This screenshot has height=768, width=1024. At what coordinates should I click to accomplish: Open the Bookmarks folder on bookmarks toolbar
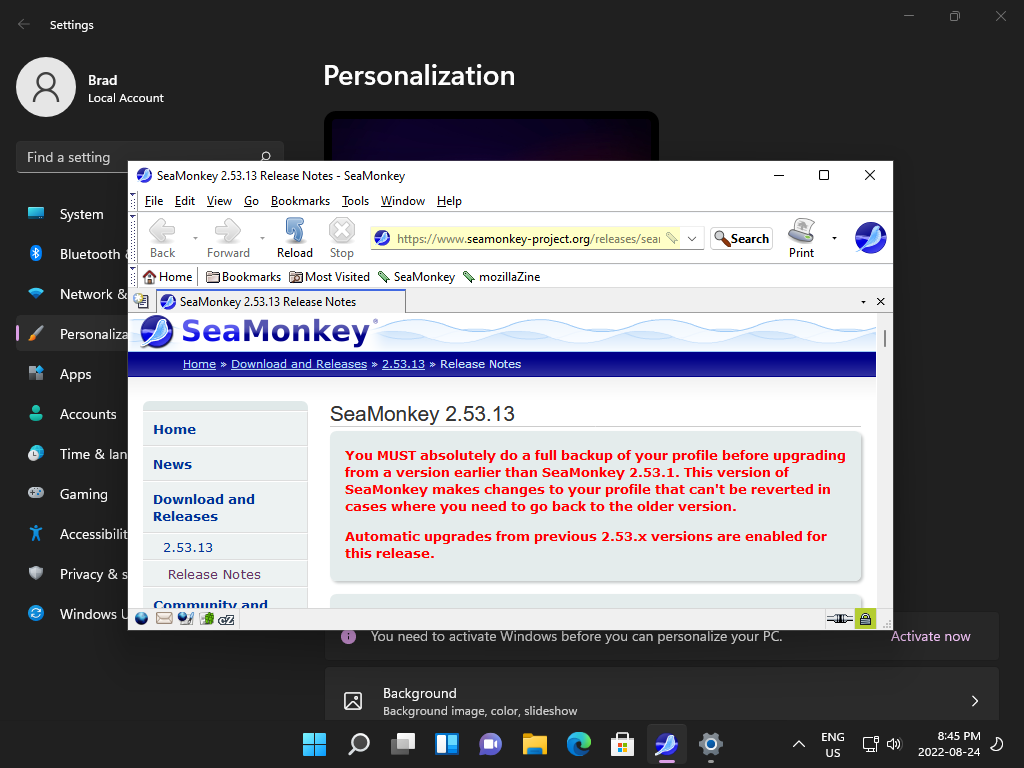(243, 277)
